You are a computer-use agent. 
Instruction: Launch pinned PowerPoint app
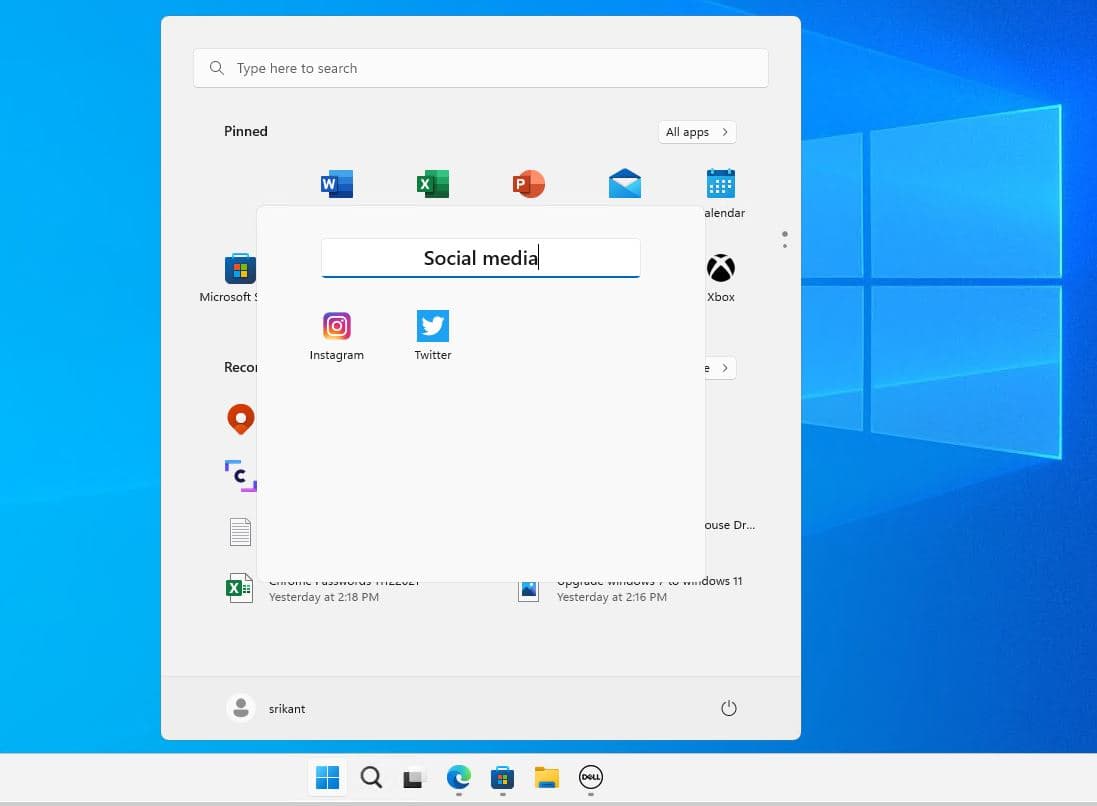(x=529, y=184)
